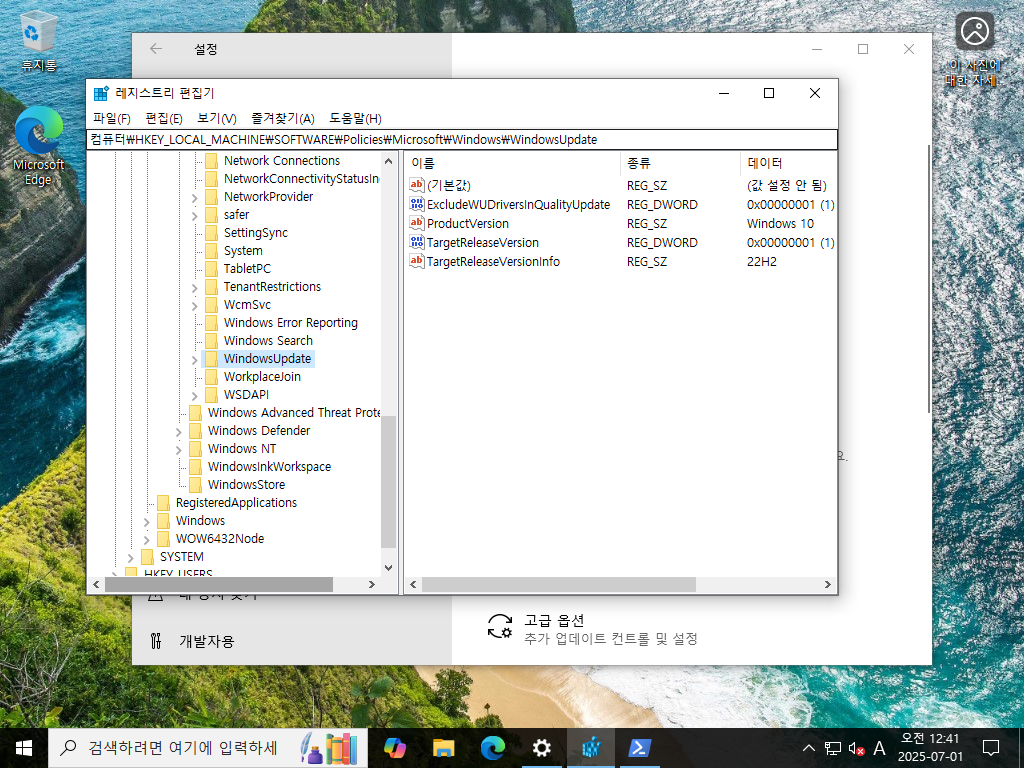Expand the SYSTEM key arrow
1024x768 pixels.
(x=131, y=557)
